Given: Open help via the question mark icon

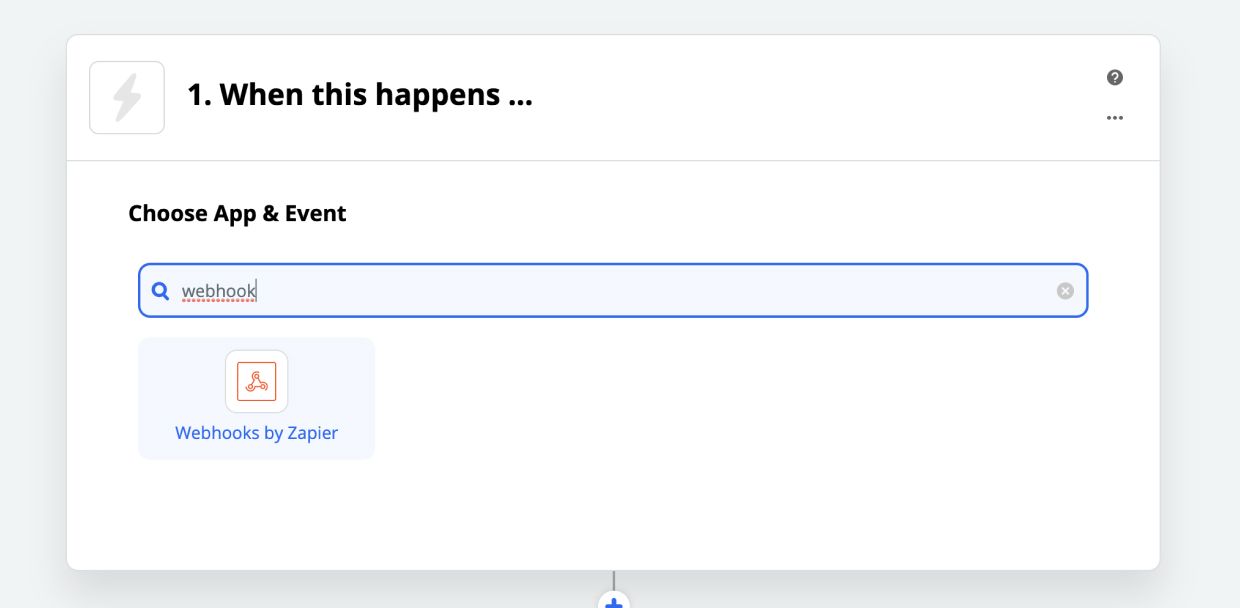Looking at the screenshot, I should pos(1115,78).
